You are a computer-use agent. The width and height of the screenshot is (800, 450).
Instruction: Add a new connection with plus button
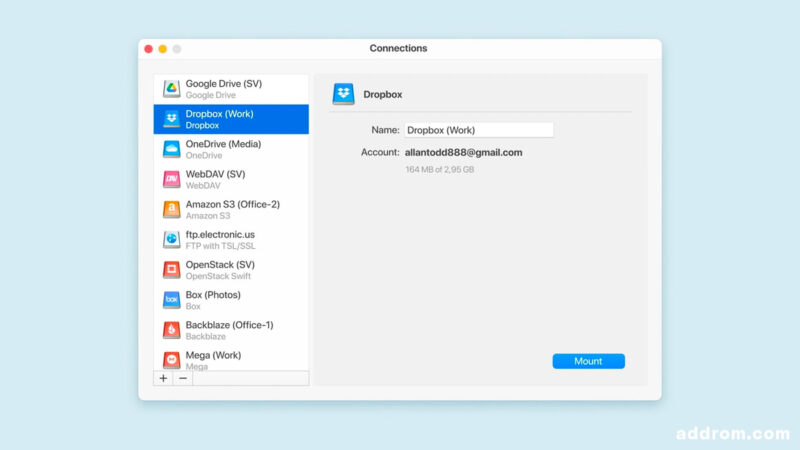coord(163,378)
